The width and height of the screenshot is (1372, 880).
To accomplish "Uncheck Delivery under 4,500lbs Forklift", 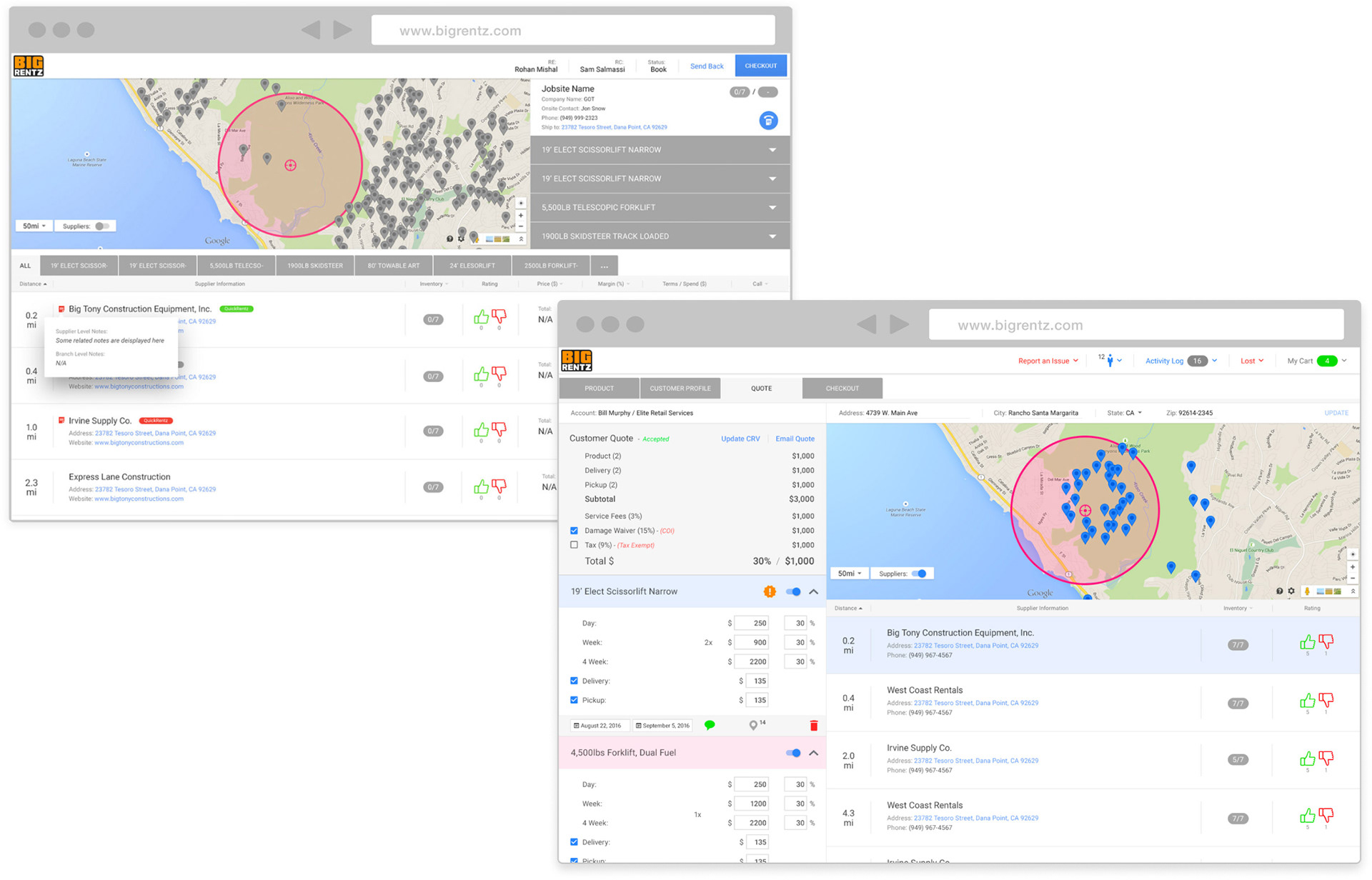I will (x=574, y=842).
